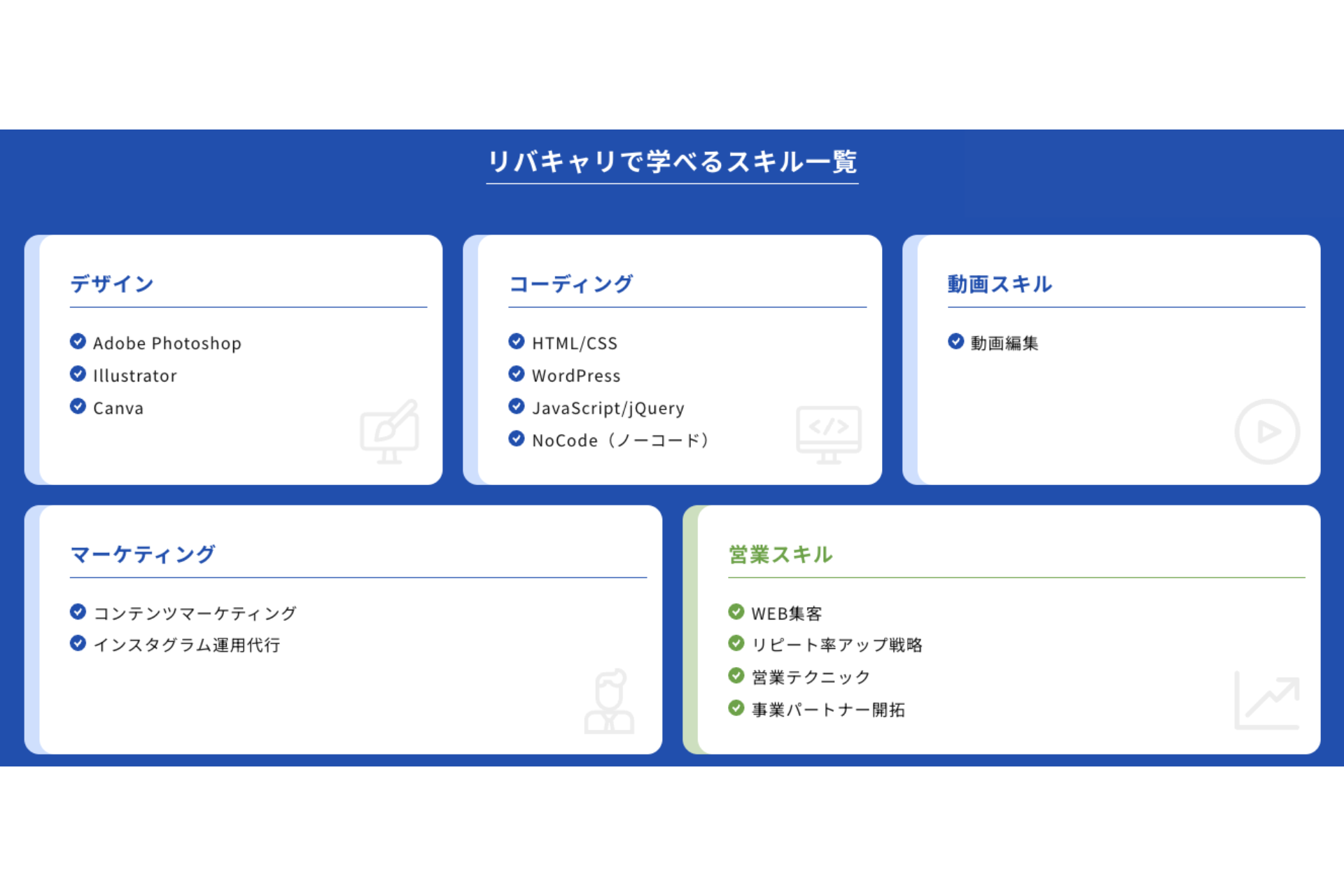Click the リバキャリで学べるスキル一覧 title

672,162
